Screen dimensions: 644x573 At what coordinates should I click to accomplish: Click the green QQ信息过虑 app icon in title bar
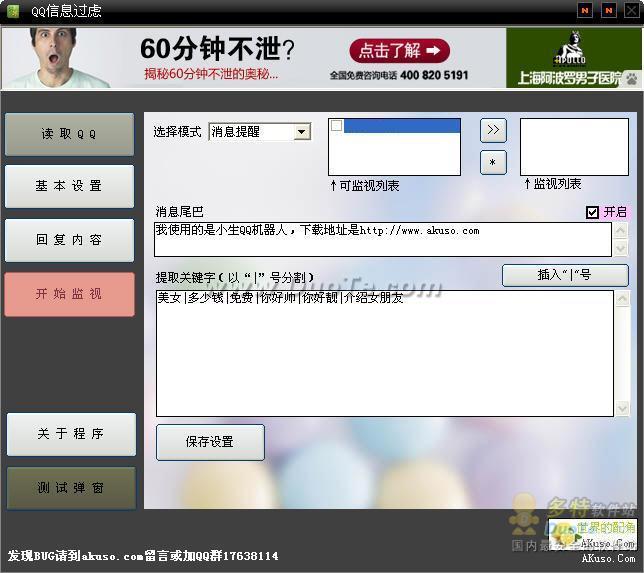[x=13, y=10]
